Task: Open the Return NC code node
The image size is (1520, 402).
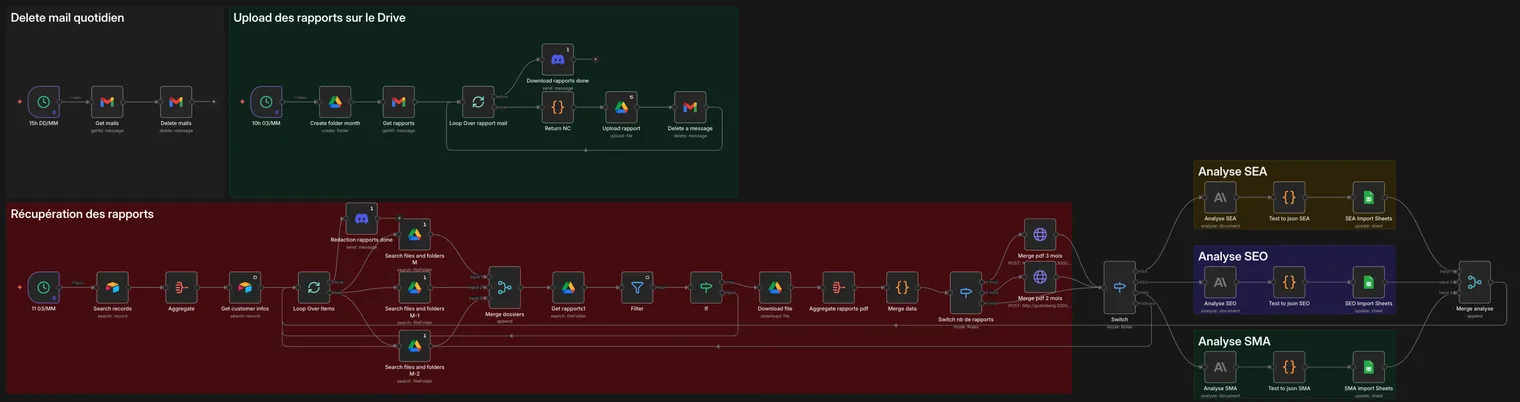Action: (558, 107)
